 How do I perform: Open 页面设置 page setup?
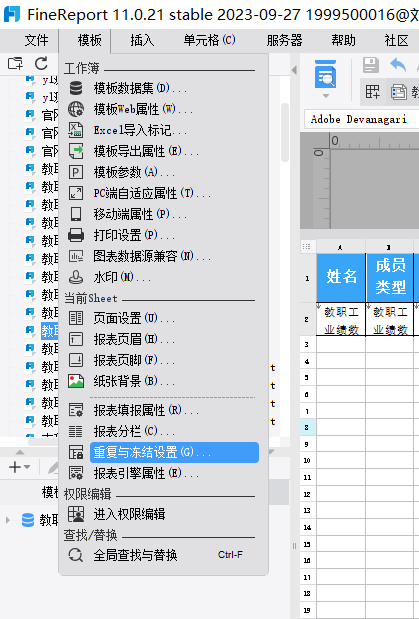(134, 318)
